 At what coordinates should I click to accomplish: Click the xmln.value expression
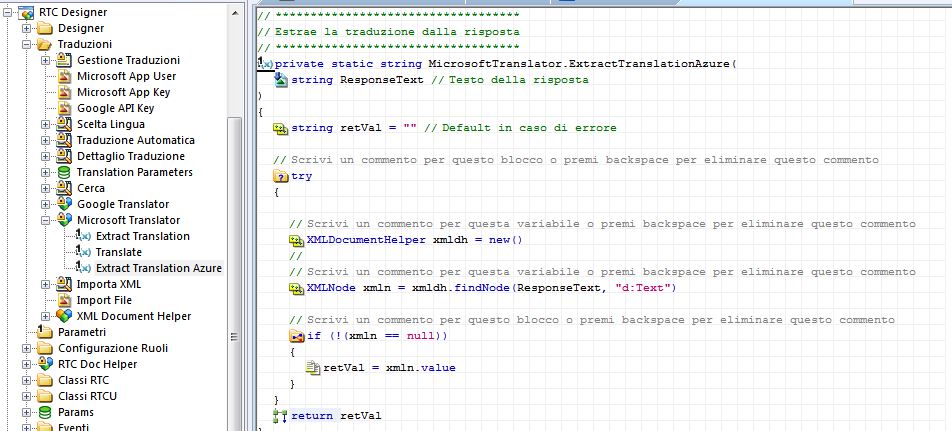(420, 368)
